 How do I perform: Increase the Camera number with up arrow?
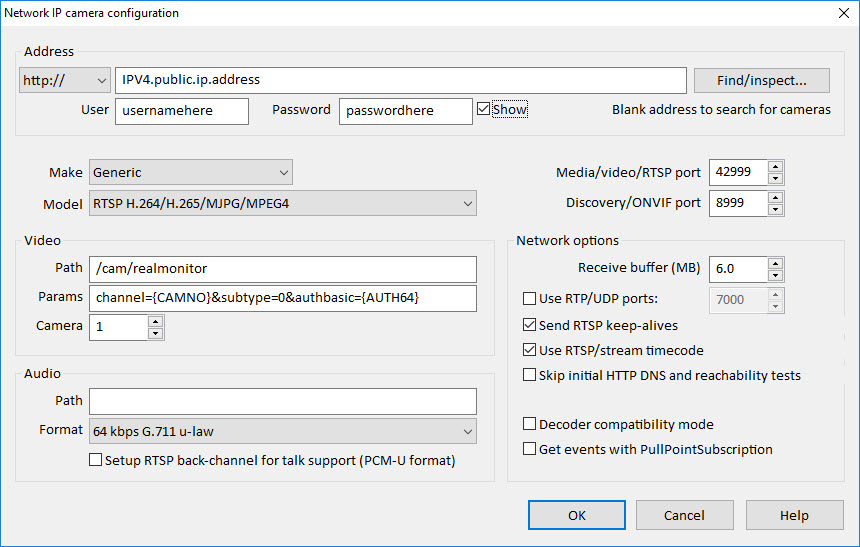156,322
